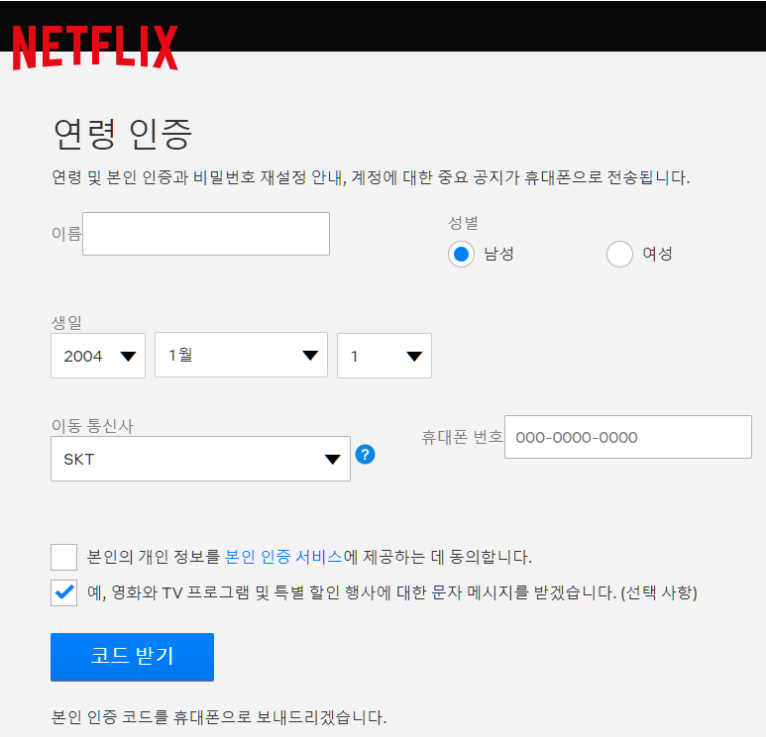Click the 생일 label

(x=67, y=323)
